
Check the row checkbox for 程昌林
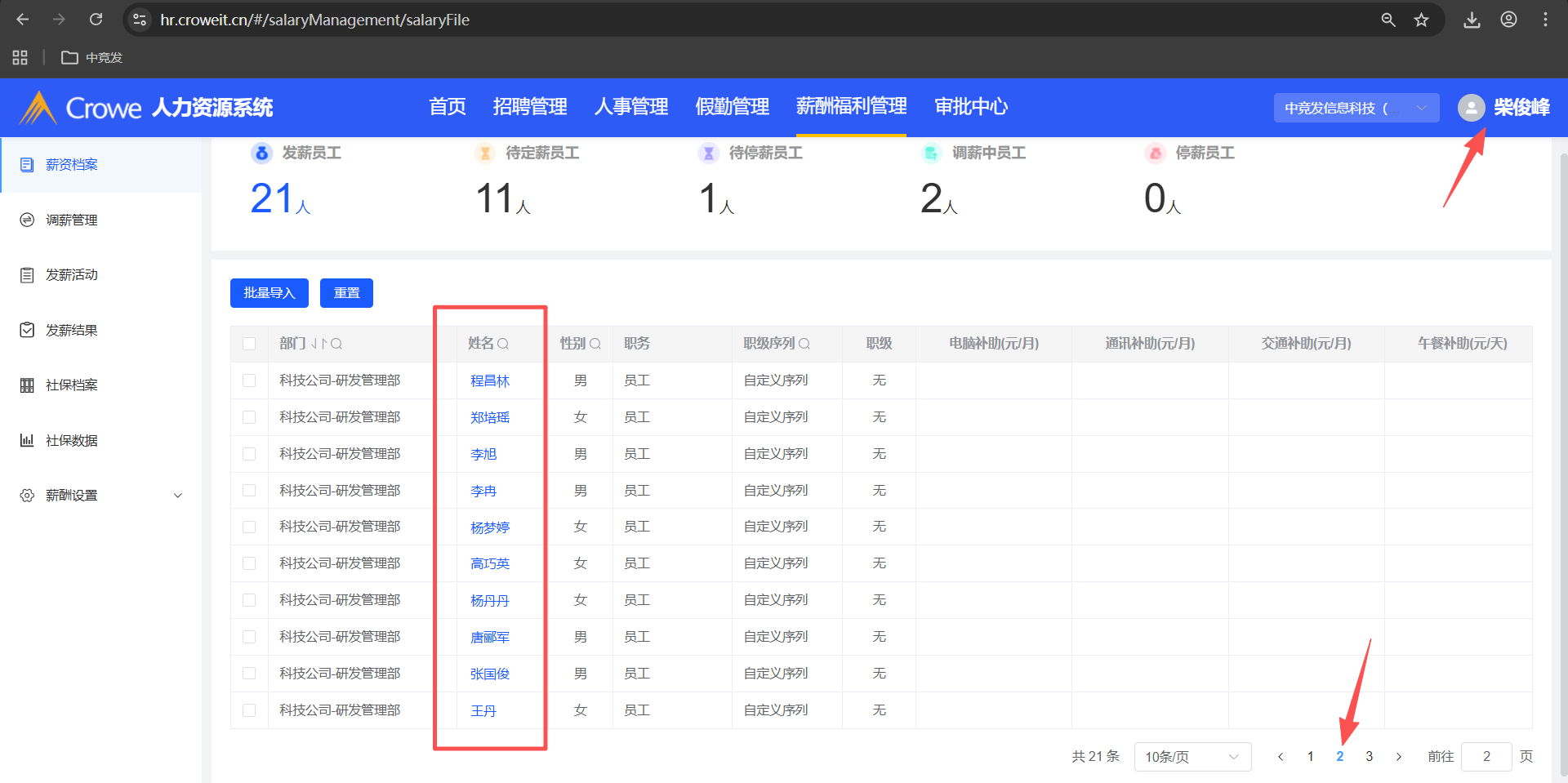pyautogui.click(x=249, y=380)
